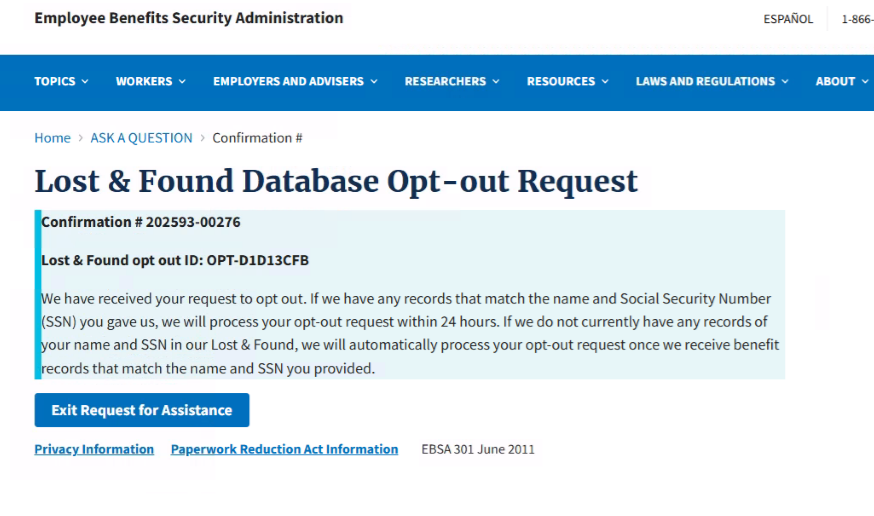Open the RESEARCHERS menu
Screen dimensions: 874x516
pyautogui.click(x=452, y=82)
